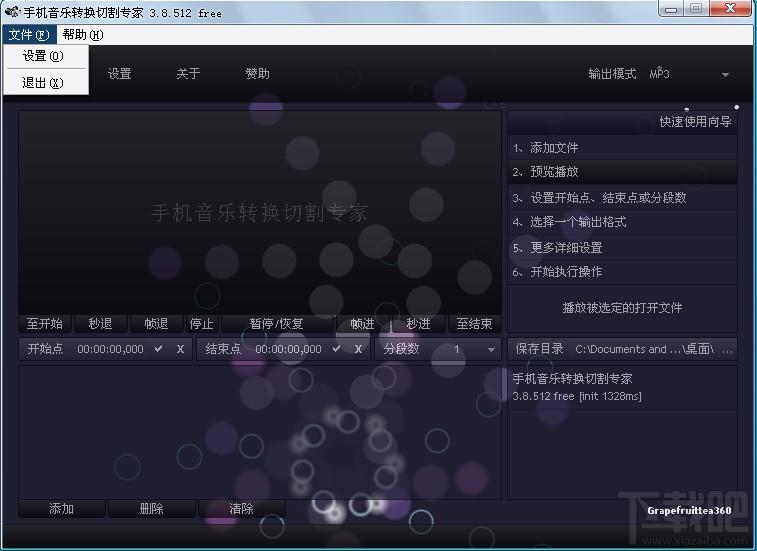Expand the 输出模式 MP3 dropdown arrow
Image resolution: width=757 pixels, height=551 pixels.
[725, 74]
